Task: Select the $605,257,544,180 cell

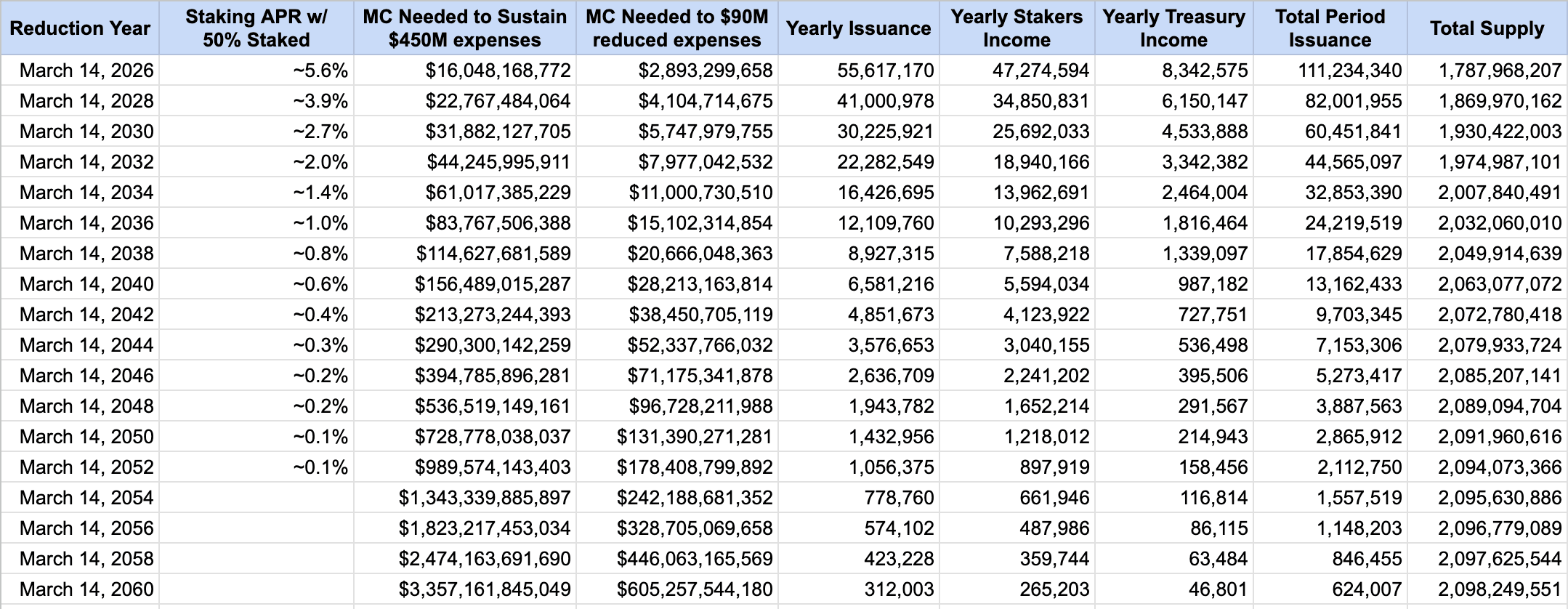Action: tap(694, 589)
